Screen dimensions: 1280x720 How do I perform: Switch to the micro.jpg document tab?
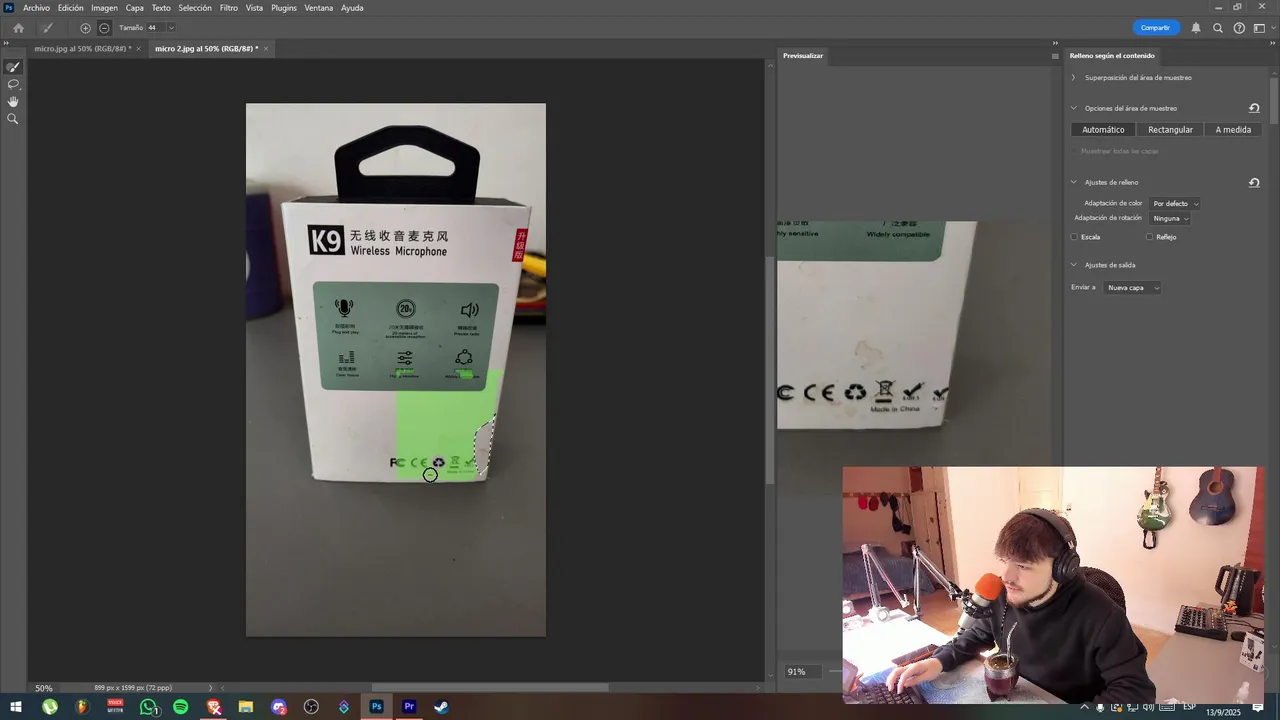coord(82,49)
